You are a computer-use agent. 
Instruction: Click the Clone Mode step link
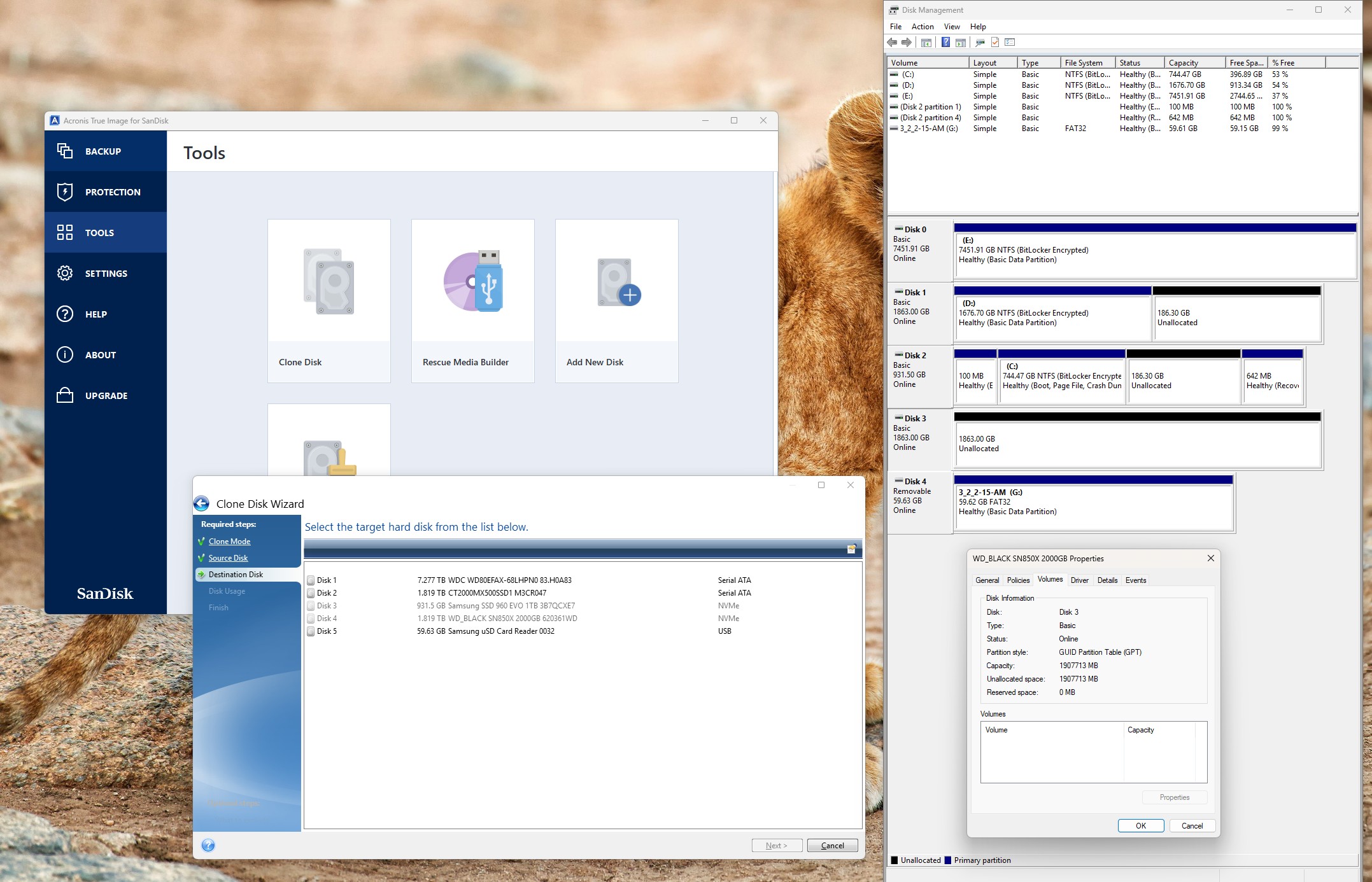229,542
